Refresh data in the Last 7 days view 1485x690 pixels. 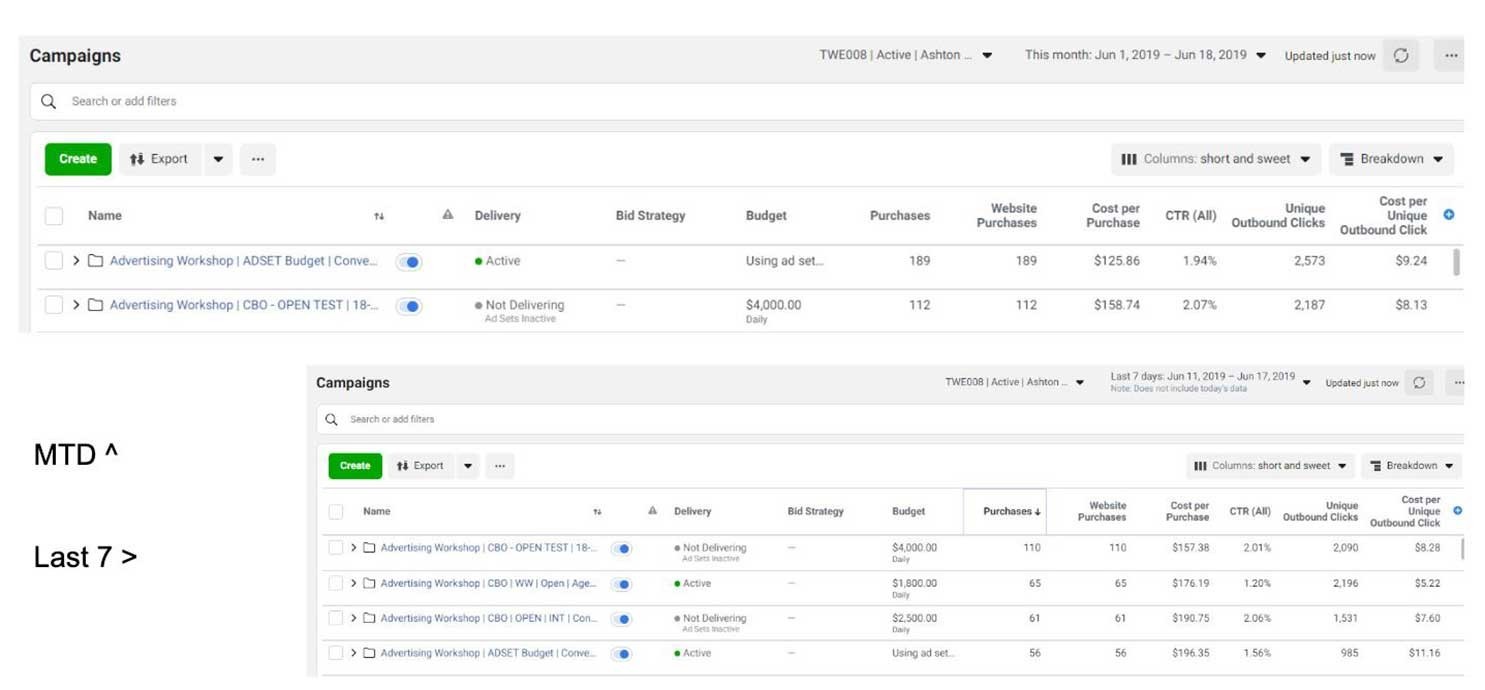point(1418,383)
